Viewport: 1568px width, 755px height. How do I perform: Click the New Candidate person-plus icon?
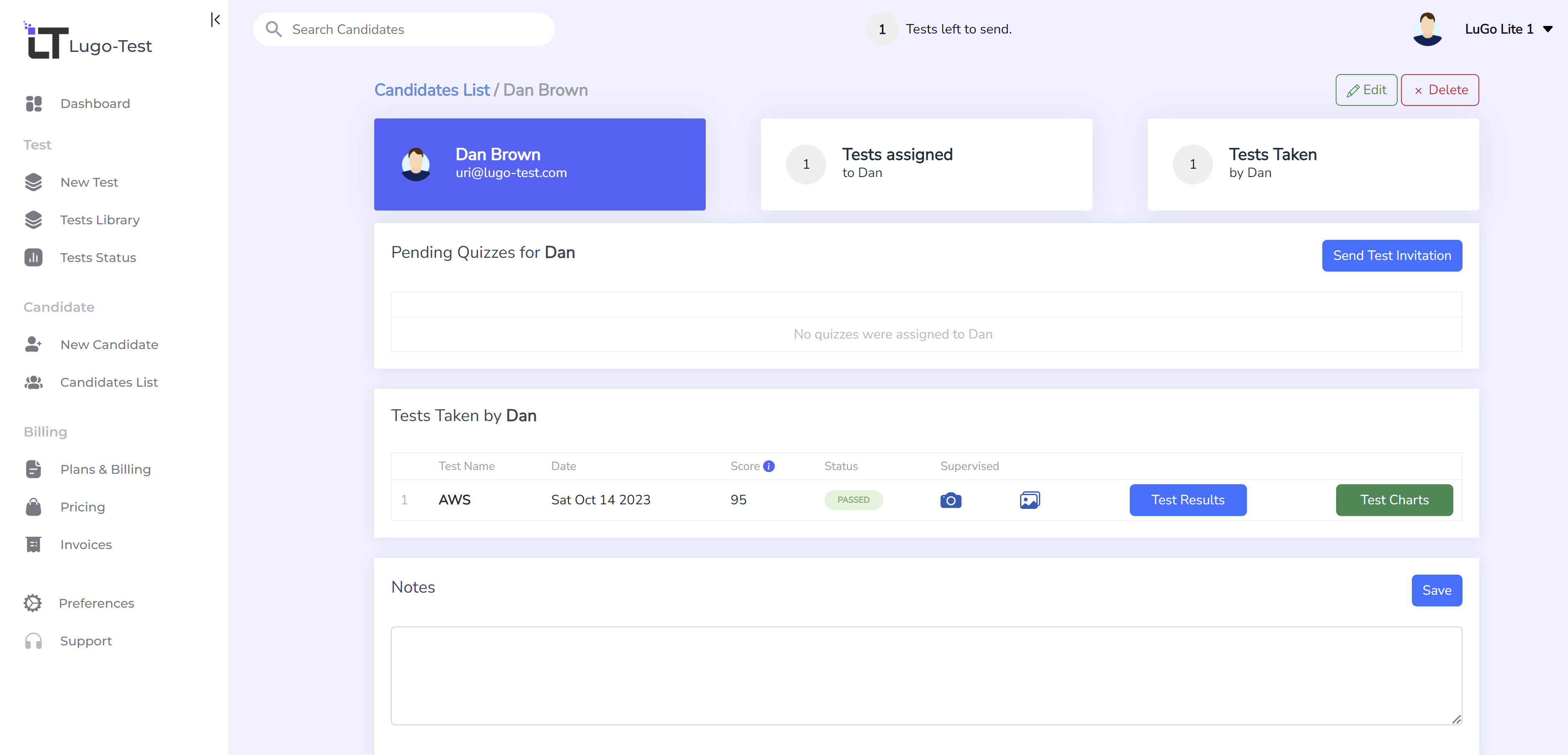click(33, 344)
